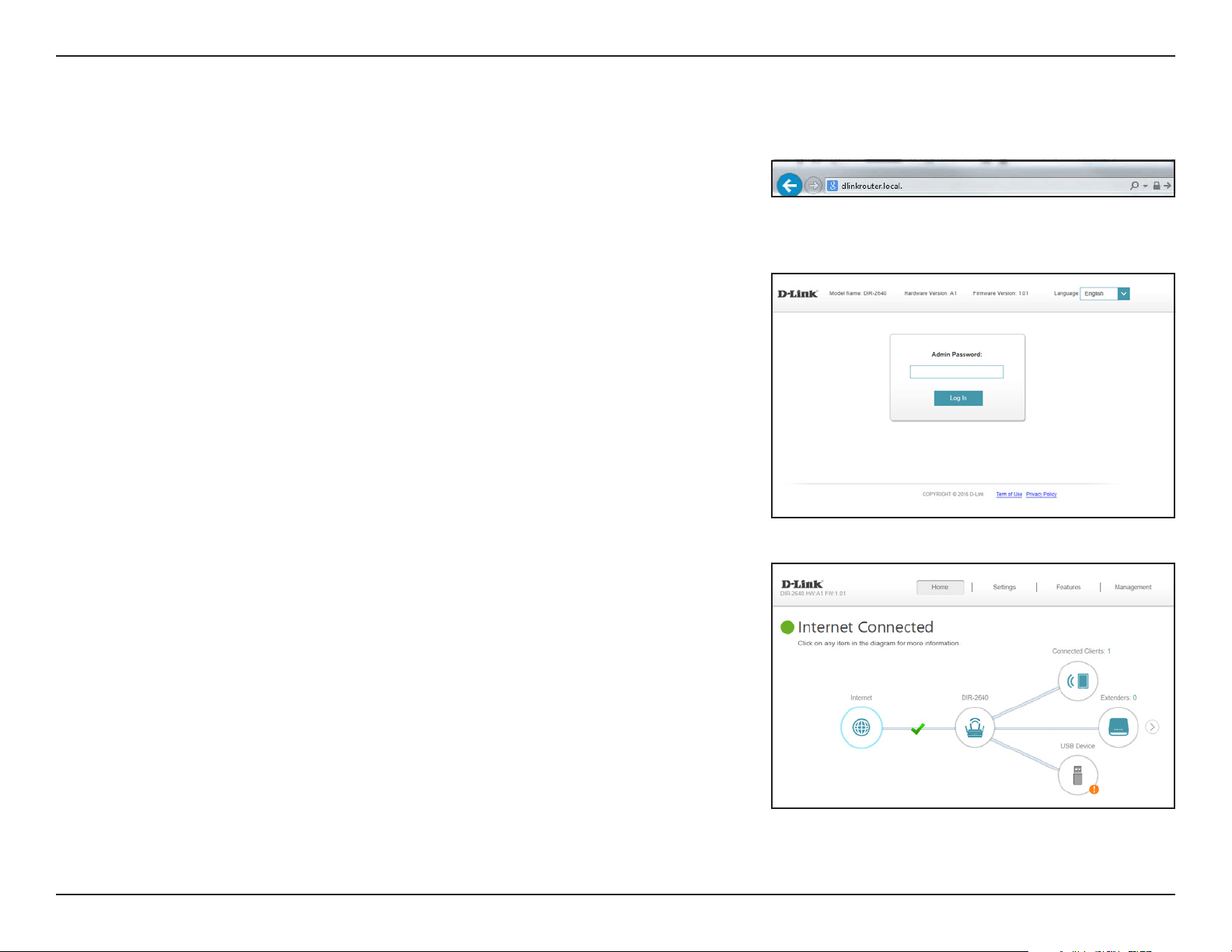Click the Internet globe icon
This screenshot has height=952, width=1232.
click(x=861, y=728)
